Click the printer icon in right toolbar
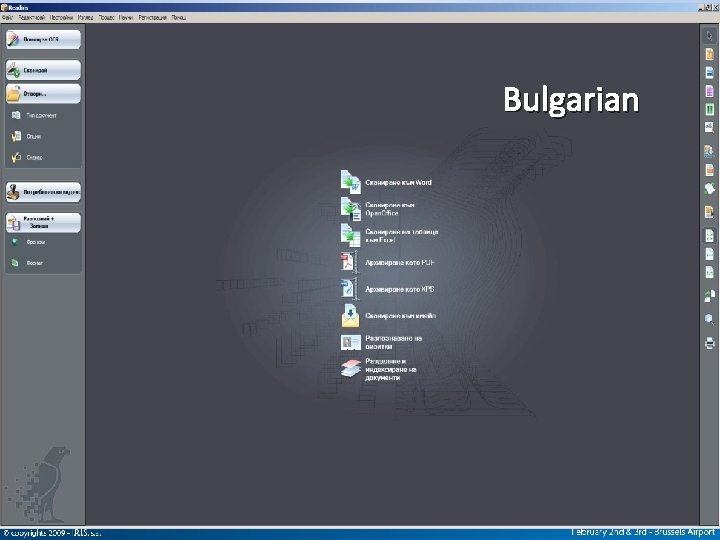 (x=709, y=343)
